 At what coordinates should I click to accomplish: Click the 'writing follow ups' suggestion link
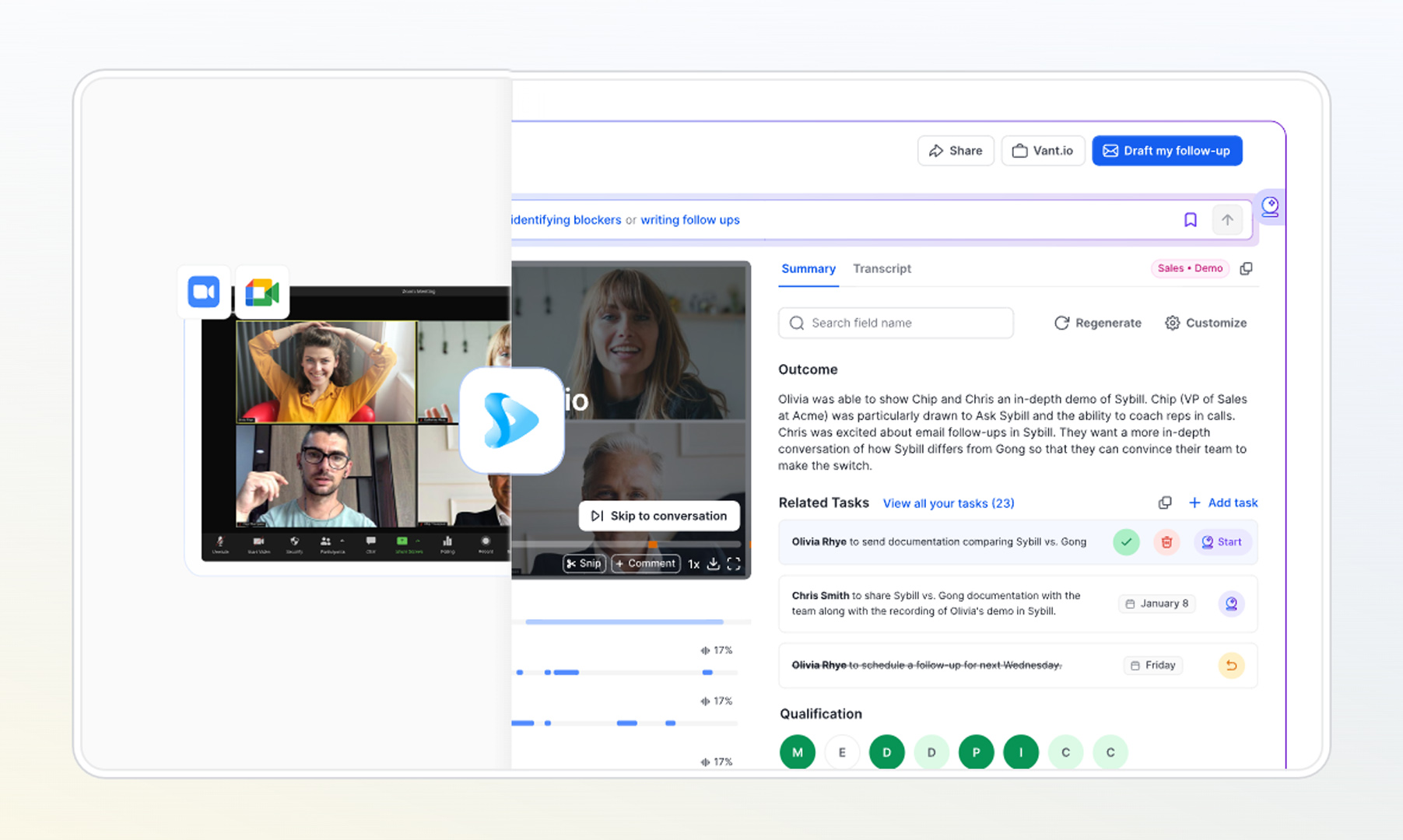690,220
